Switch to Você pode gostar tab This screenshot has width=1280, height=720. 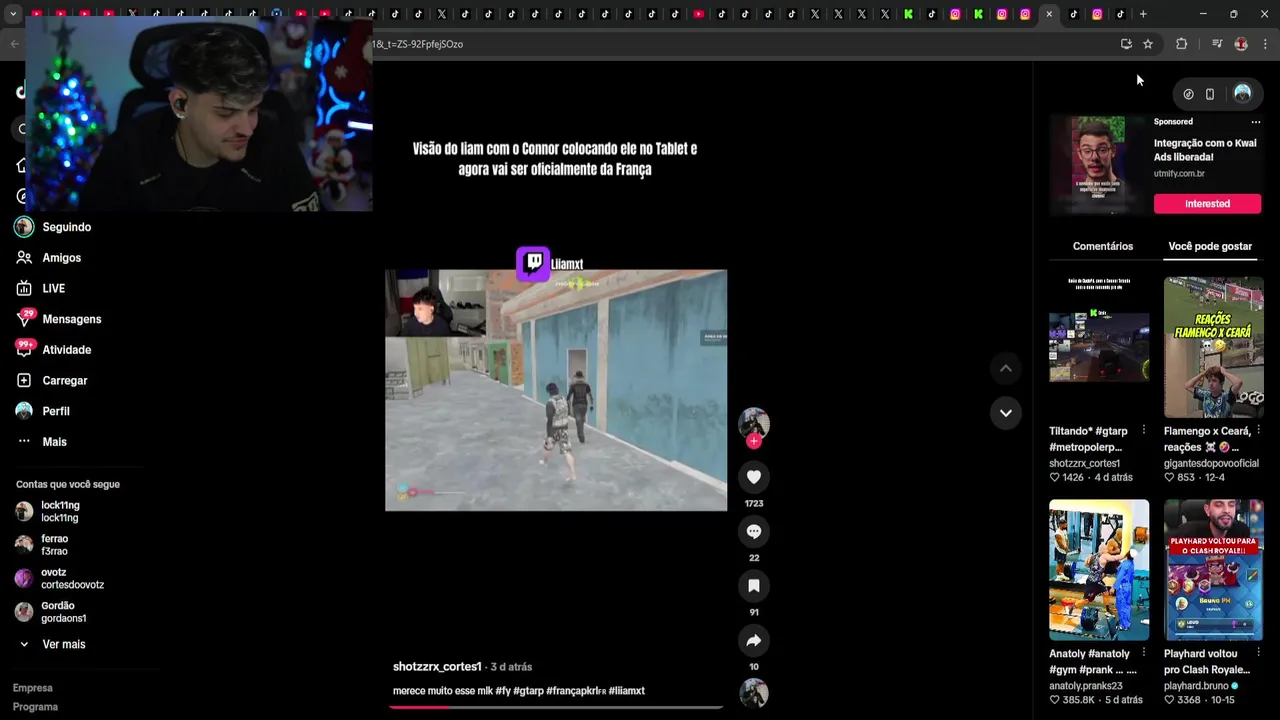(x=1210, y=246)
